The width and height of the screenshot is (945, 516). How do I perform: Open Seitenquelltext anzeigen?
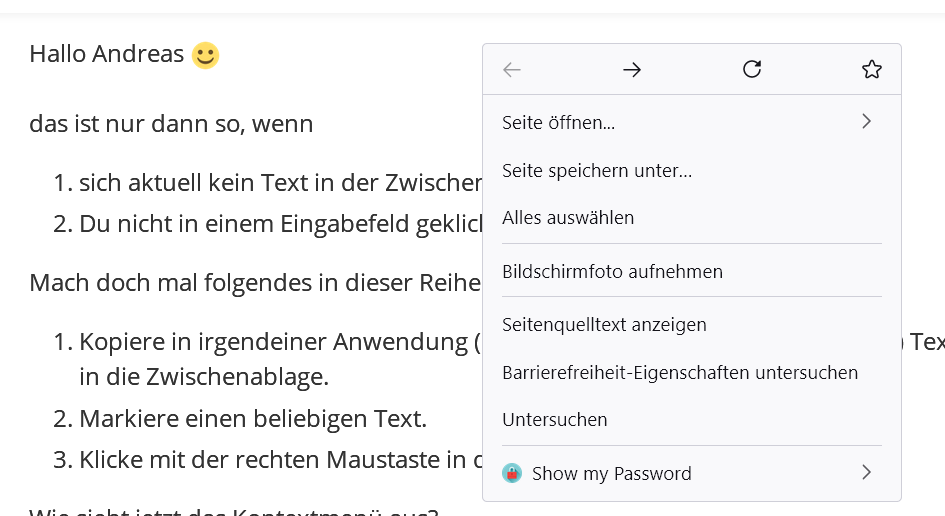point(604,325)
